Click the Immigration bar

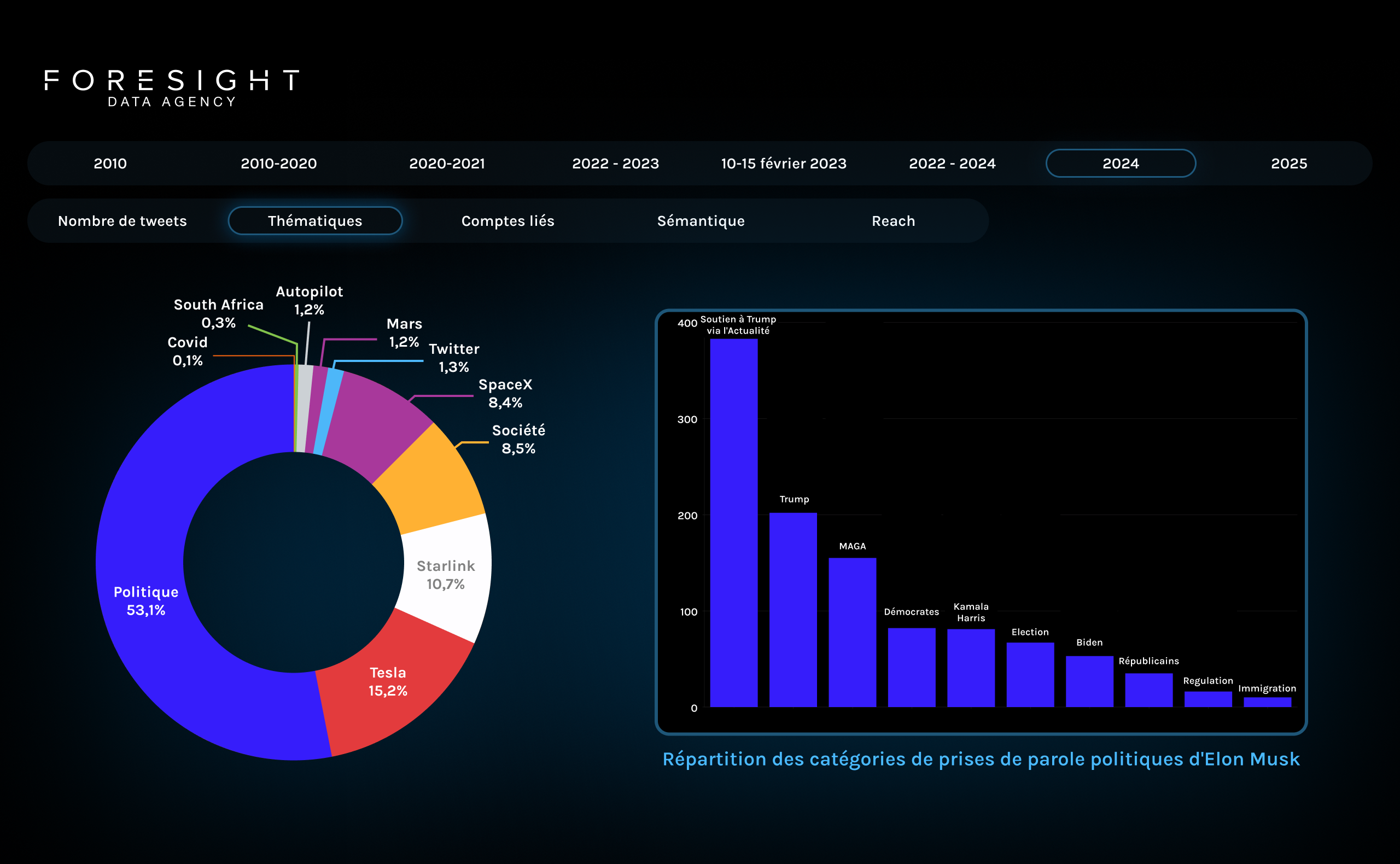click(1268, 702)
